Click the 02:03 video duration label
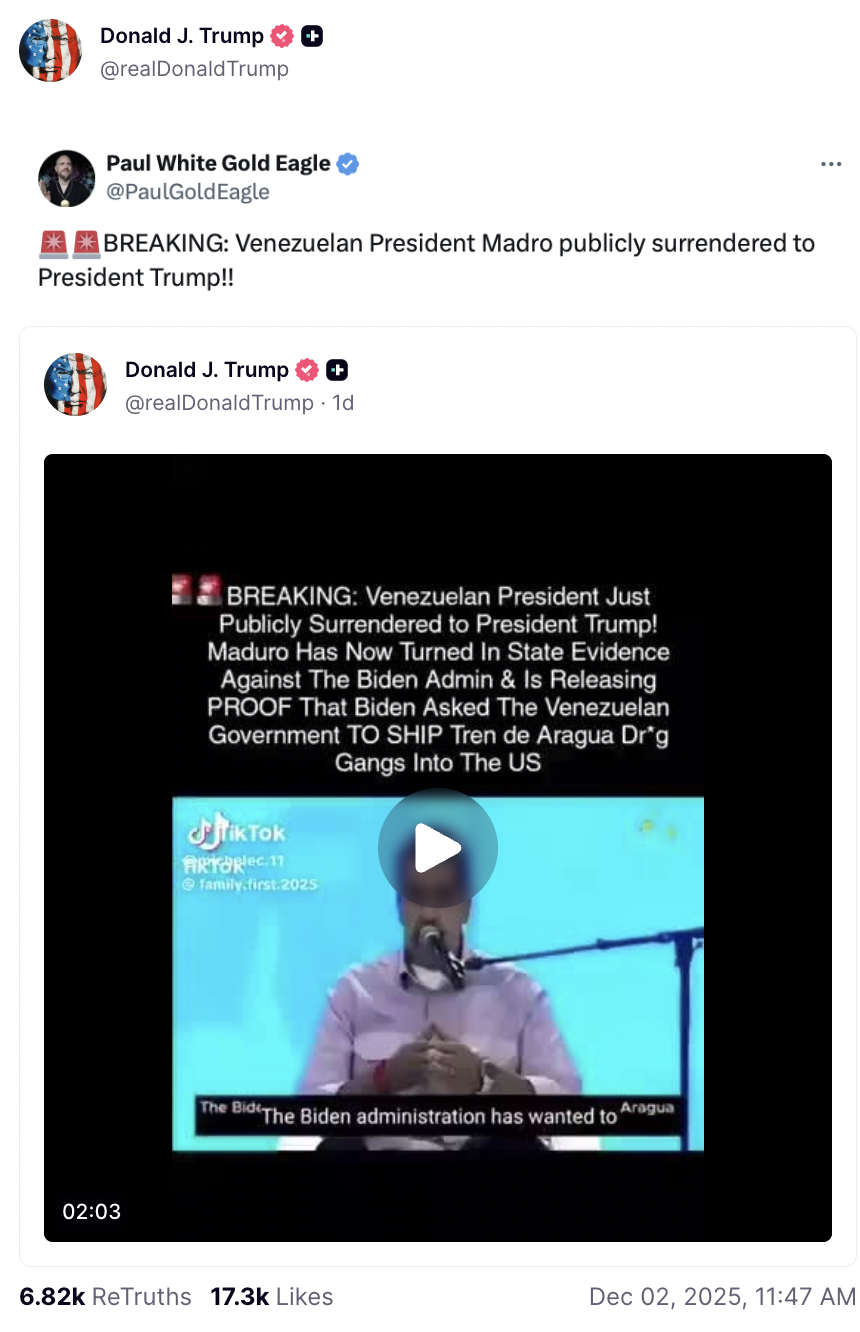Image resolution: width=860 pixels, height=1332 pixels. 92,1212
